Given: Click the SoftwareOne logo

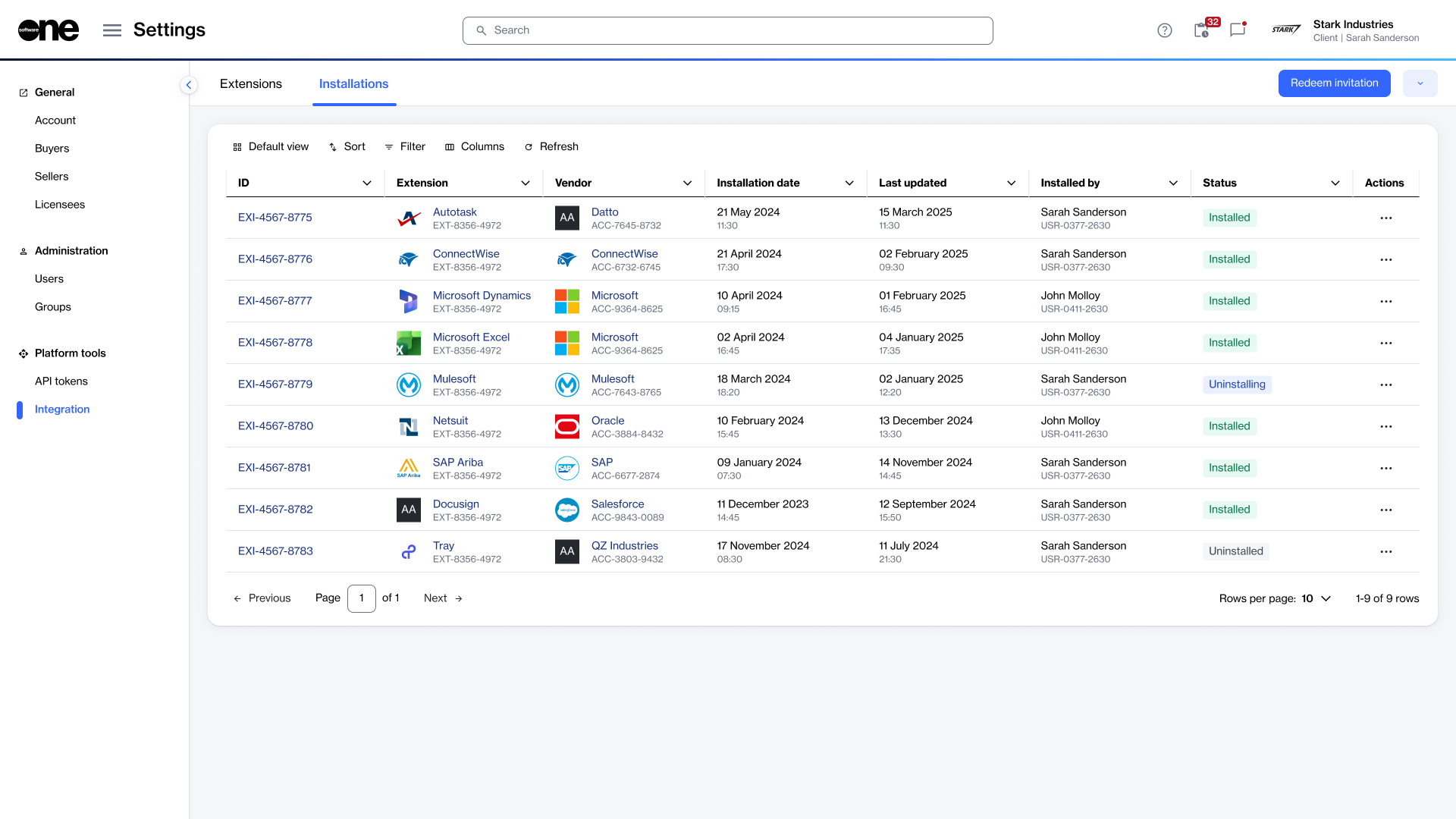Looking at the screenshot, I should click(x=49, y=30).
